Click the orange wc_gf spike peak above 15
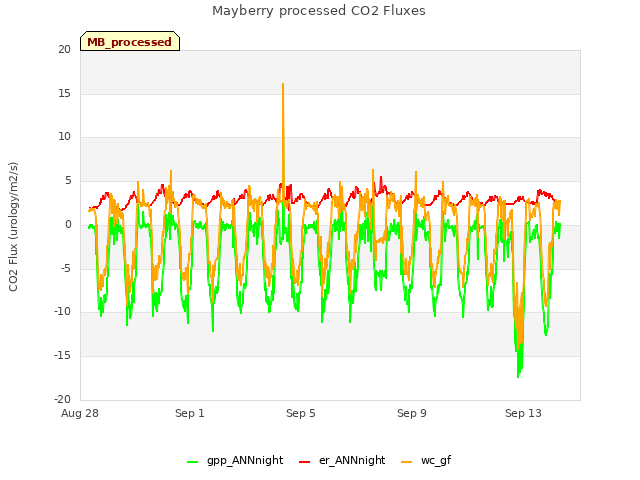The width and height of the screenshot is (640, 480). coord(283,84)
